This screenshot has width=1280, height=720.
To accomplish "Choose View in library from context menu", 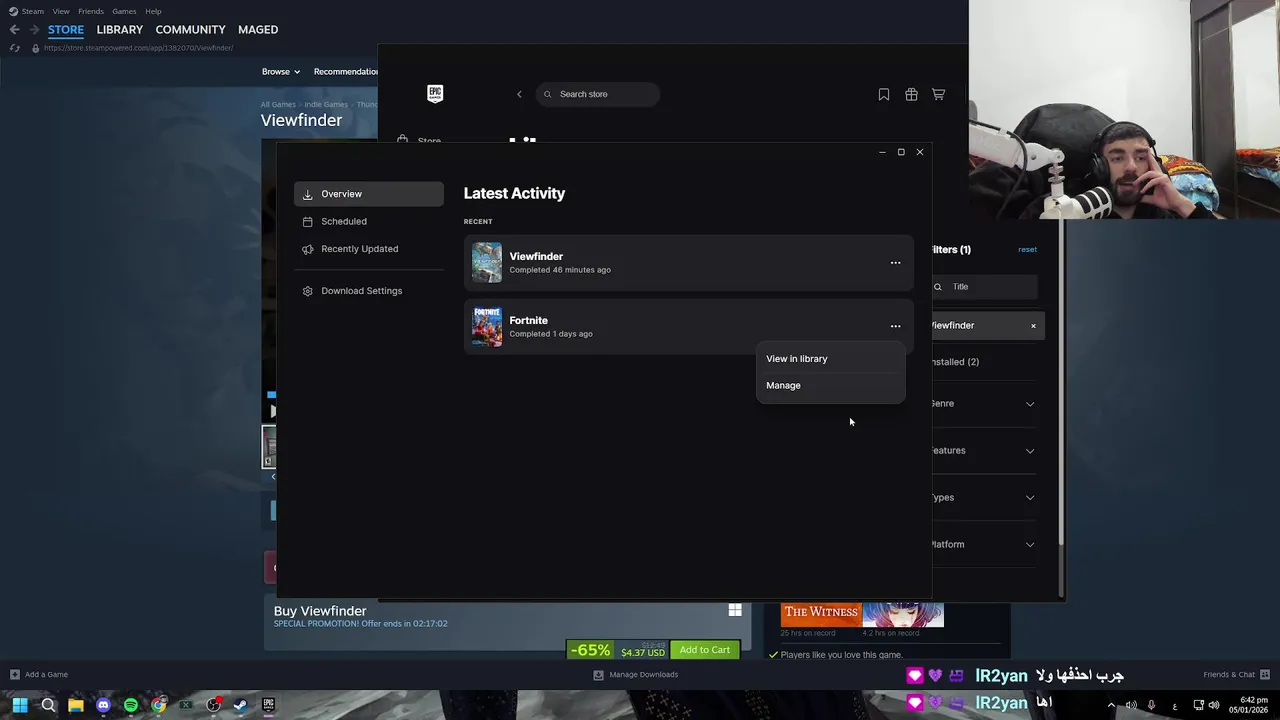I will [x=830, y=359].
